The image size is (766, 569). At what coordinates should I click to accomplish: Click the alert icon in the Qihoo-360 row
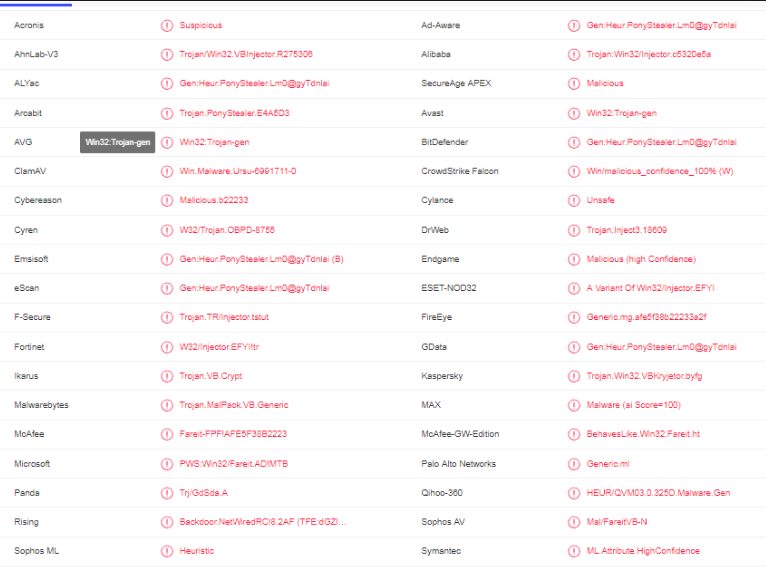coord(574,493)
